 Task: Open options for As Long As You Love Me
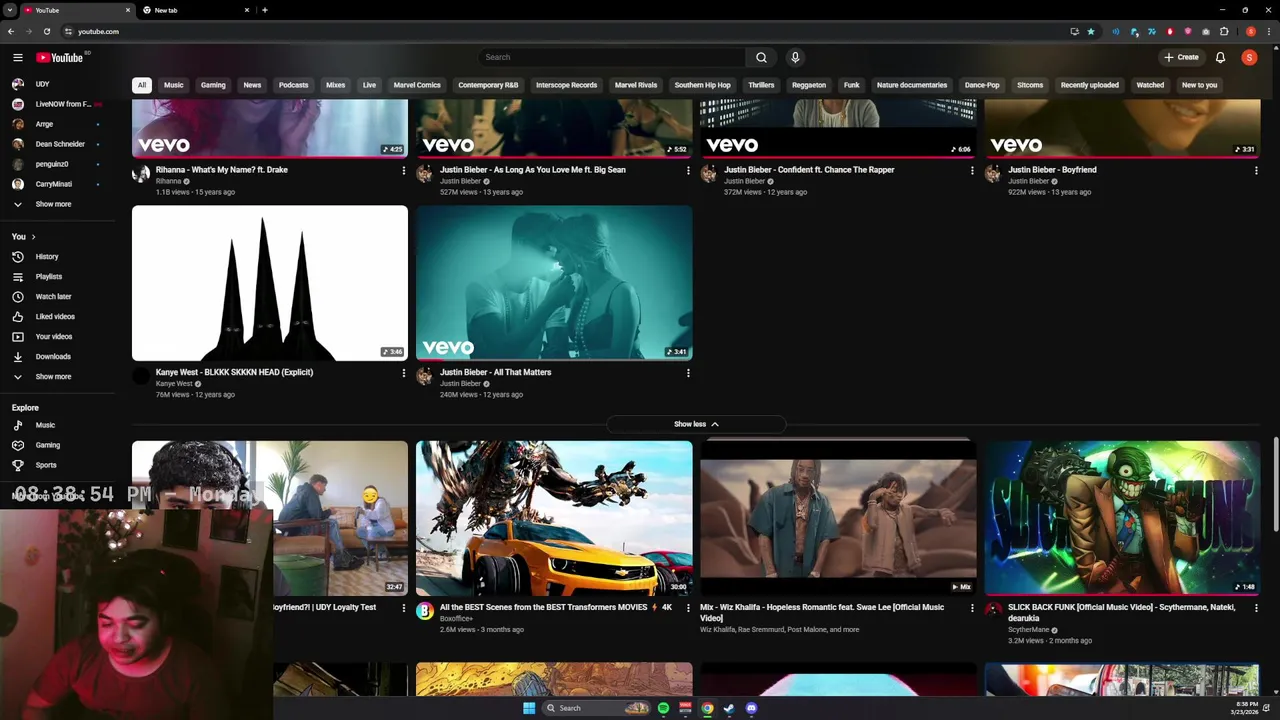tap(688, 171)
